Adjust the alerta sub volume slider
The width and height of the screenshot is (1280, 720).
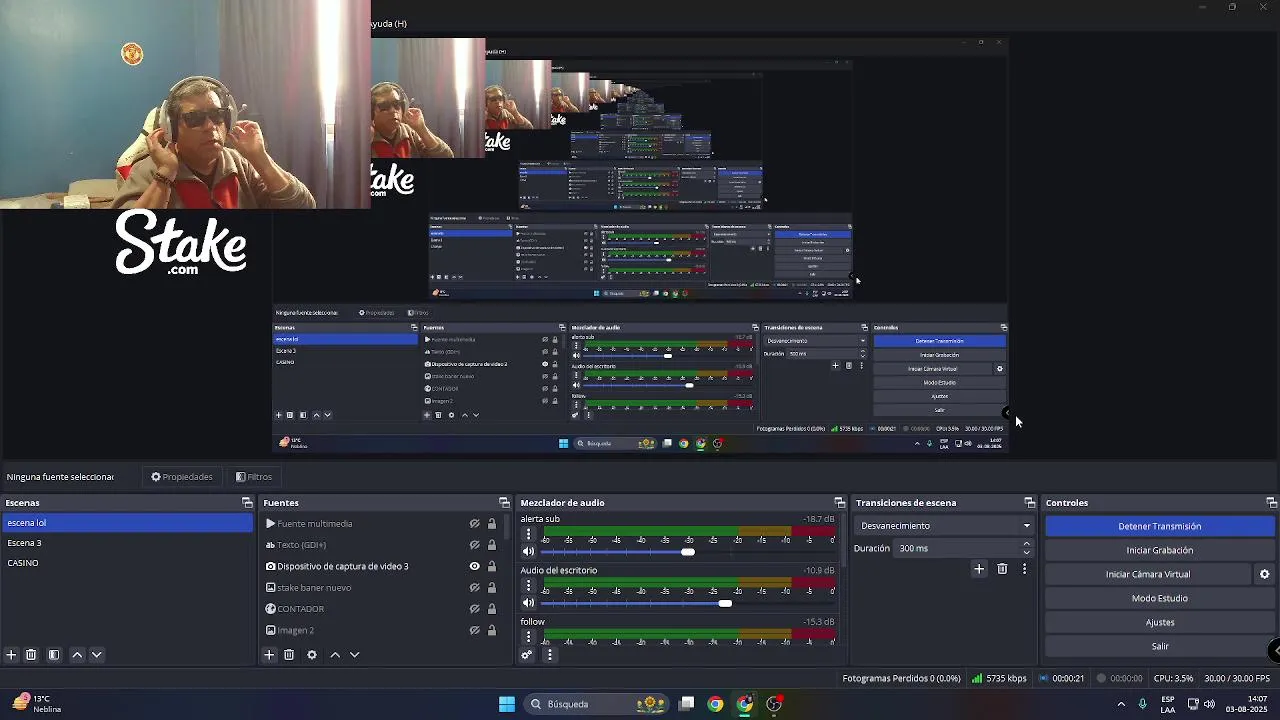click(x=688, y=552)
